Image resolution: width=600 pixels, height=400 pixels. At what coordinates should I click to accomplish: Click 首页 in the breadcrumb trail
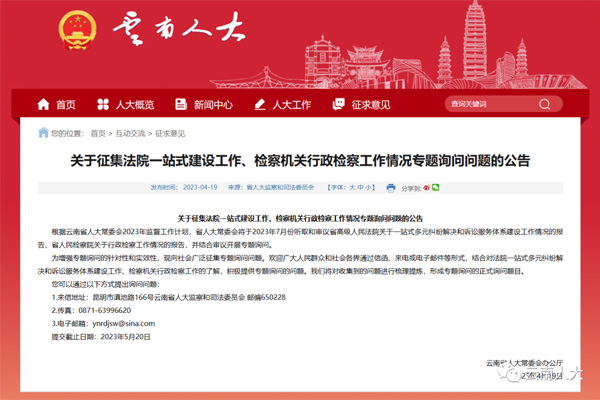(97, 133)
